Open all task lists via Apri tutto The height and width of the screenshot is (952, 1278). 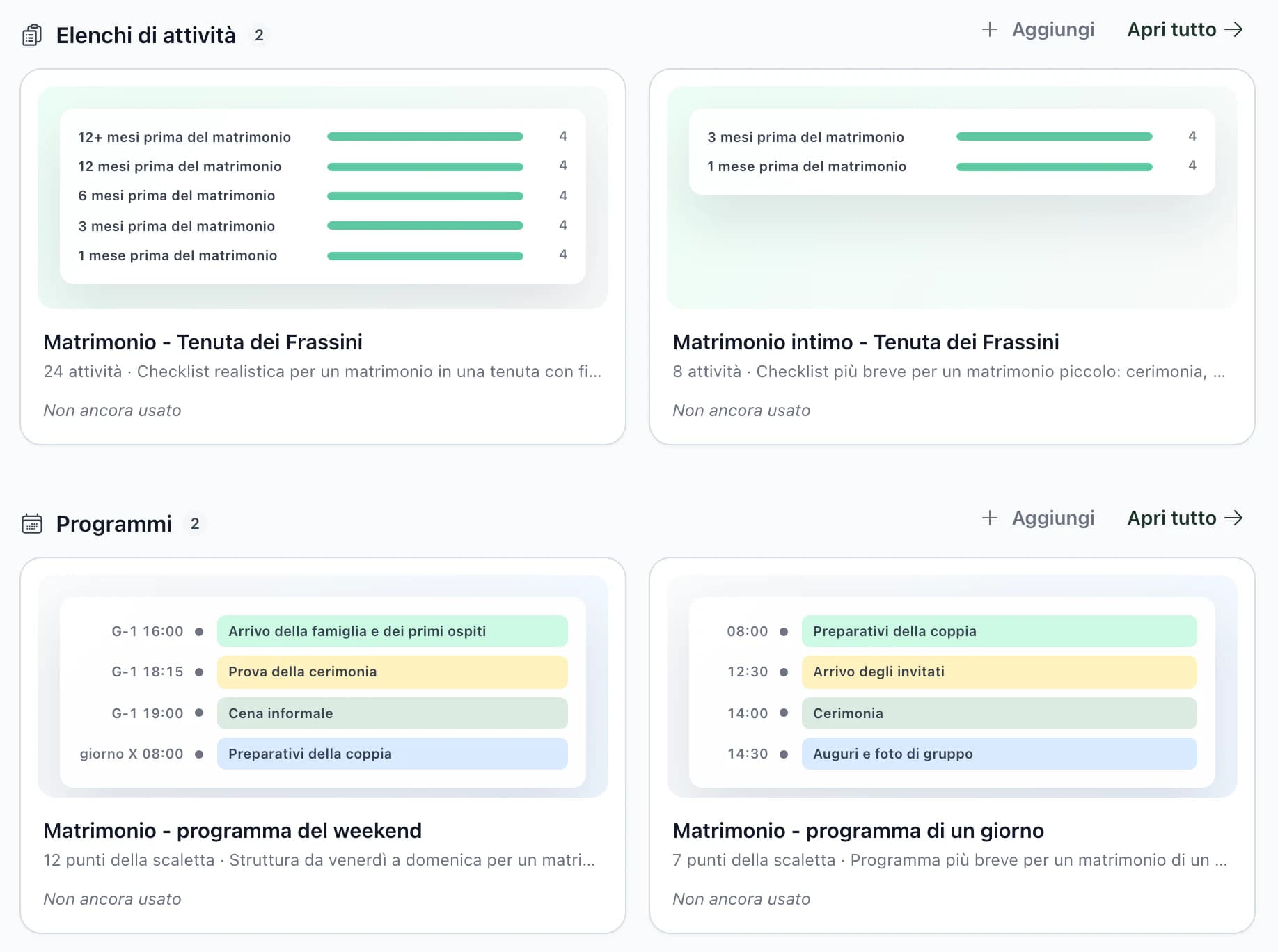click(1185, 29)
